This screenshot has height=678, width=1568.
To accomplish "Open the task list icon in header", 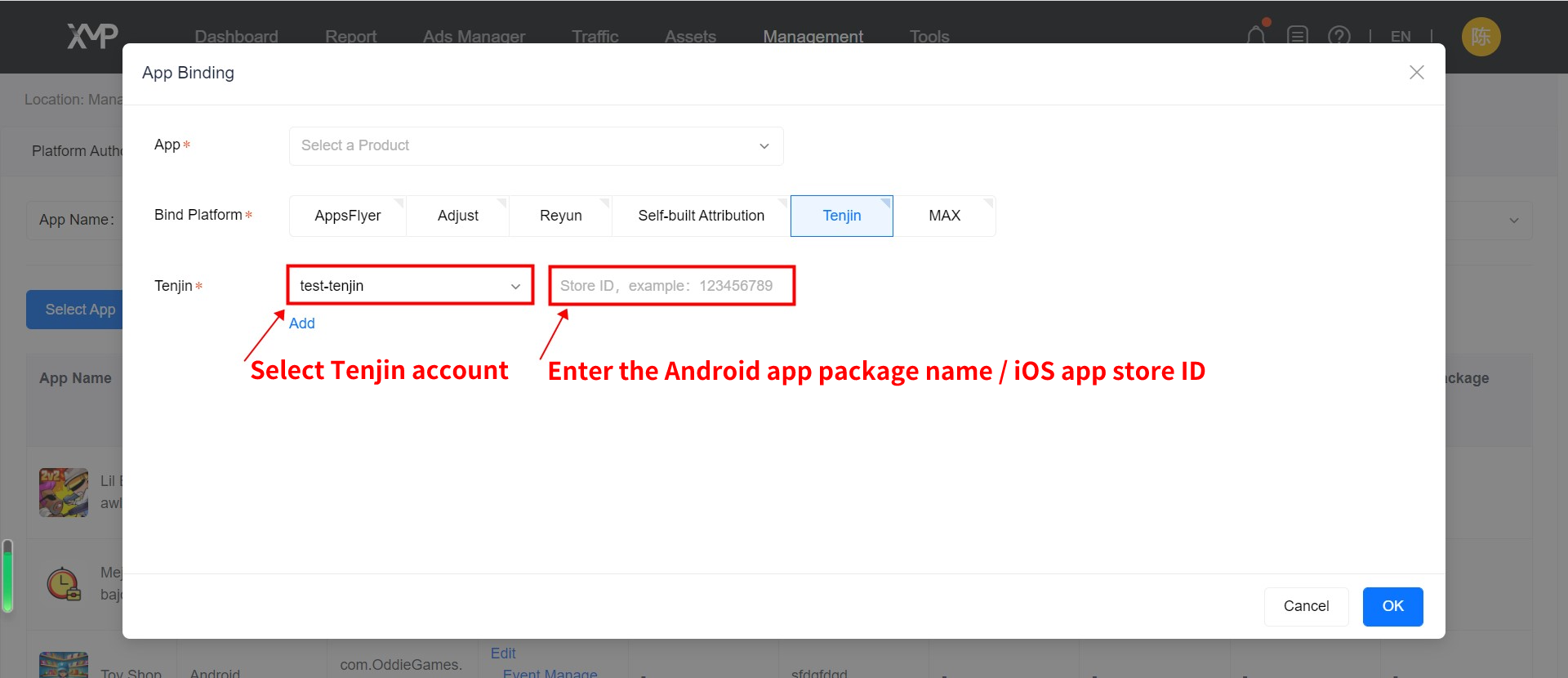I will coord(1298,36).
